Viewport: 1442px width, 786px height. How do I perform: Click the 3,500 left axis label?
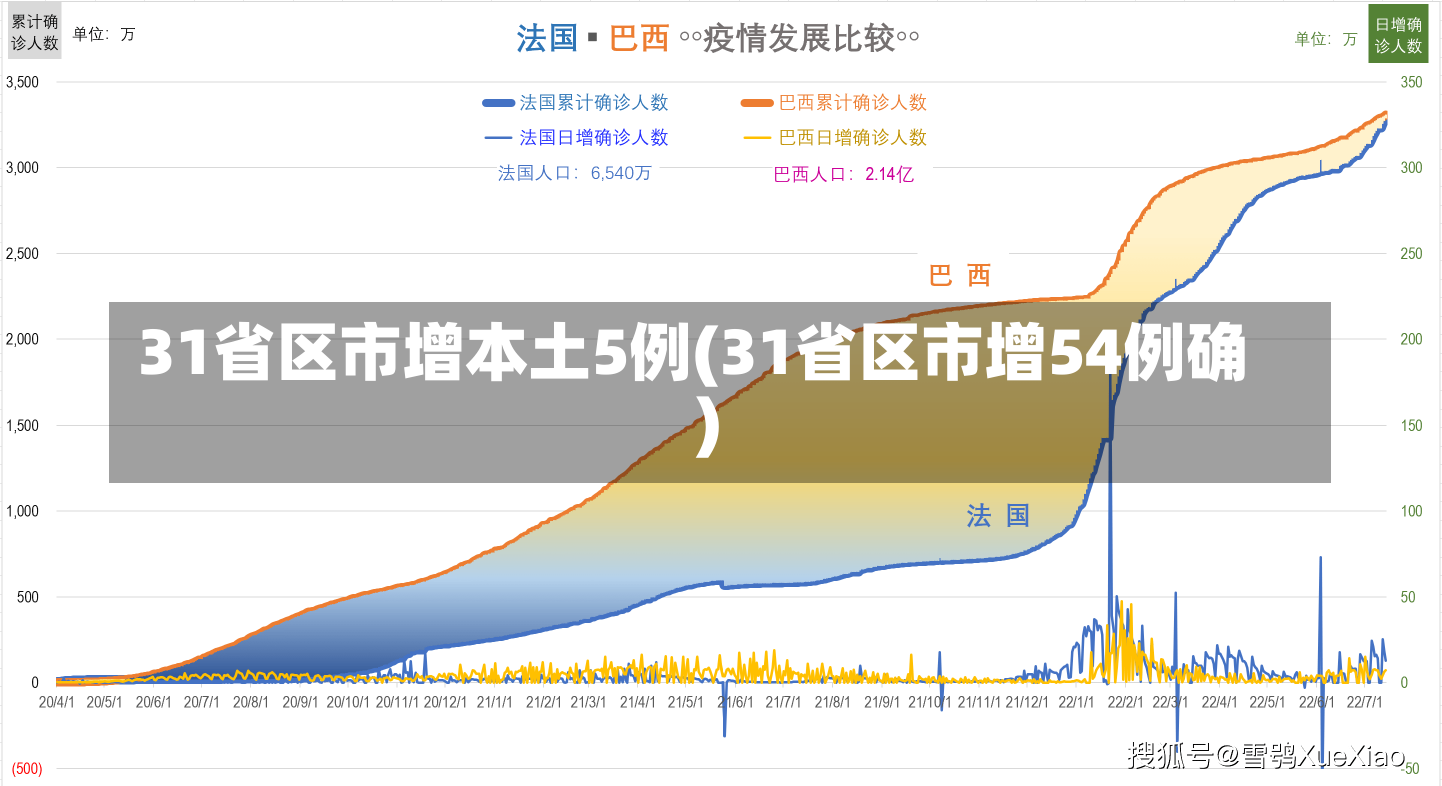[23, 82]
